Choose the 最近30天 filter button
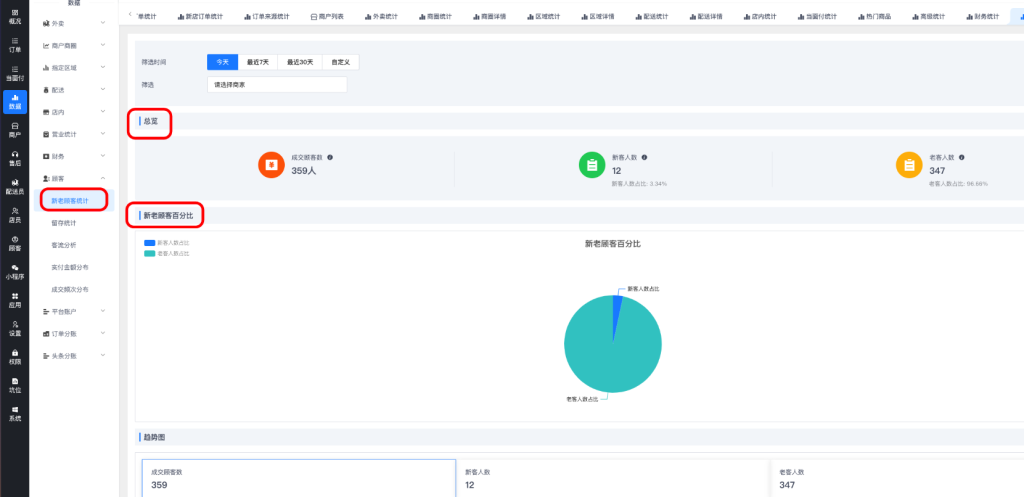 [300, 62]
